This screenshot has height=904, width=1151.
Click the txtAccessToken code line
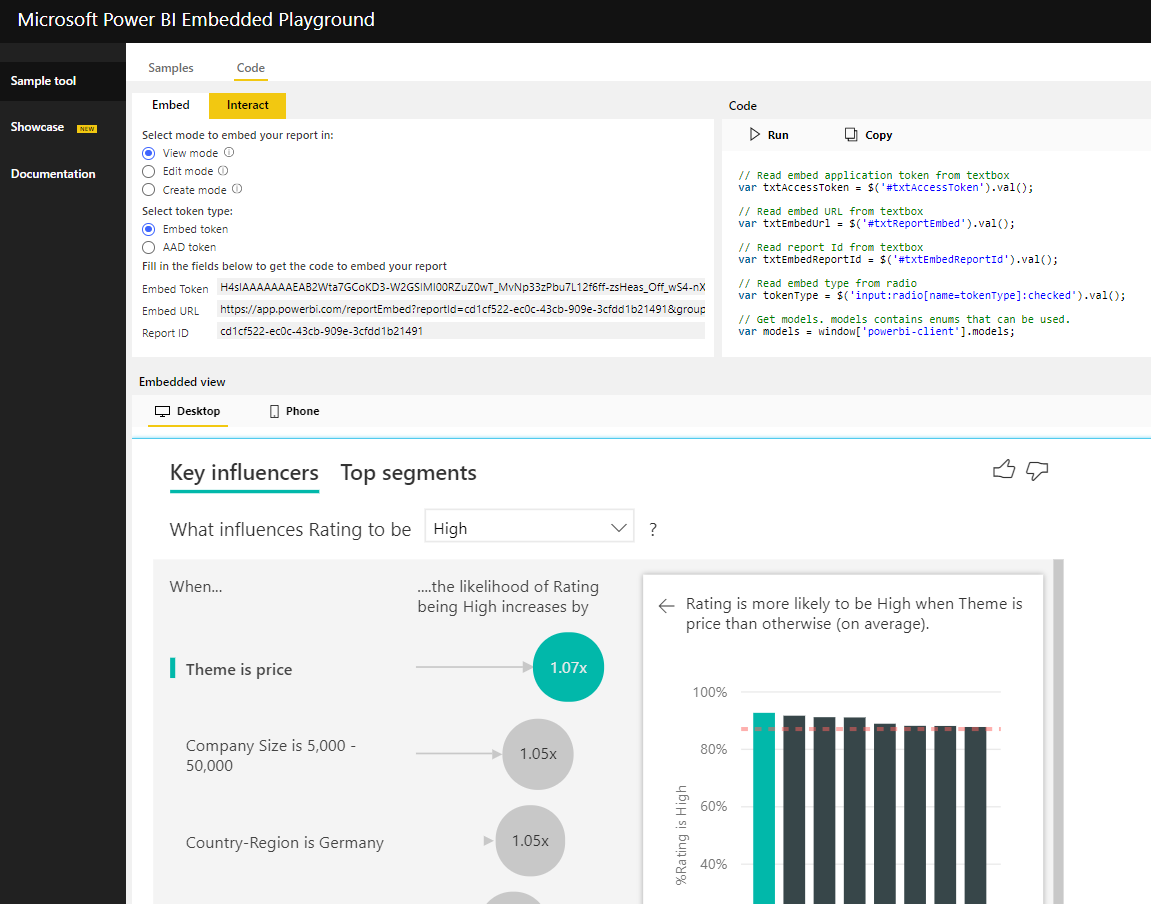tap(885, 188)
